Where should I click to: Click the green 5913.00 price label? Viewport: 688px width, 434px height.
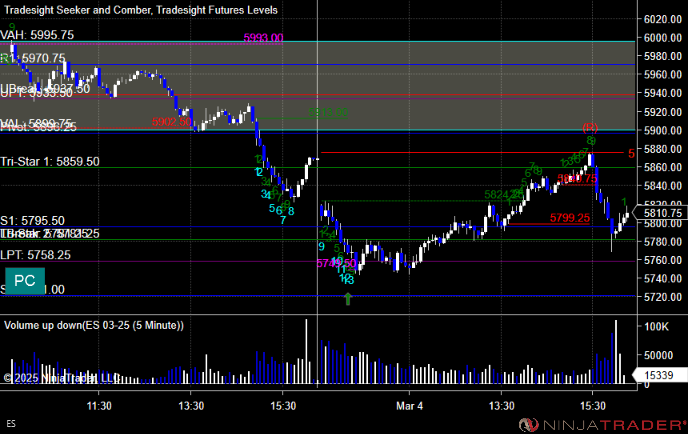tap(328, 112)
